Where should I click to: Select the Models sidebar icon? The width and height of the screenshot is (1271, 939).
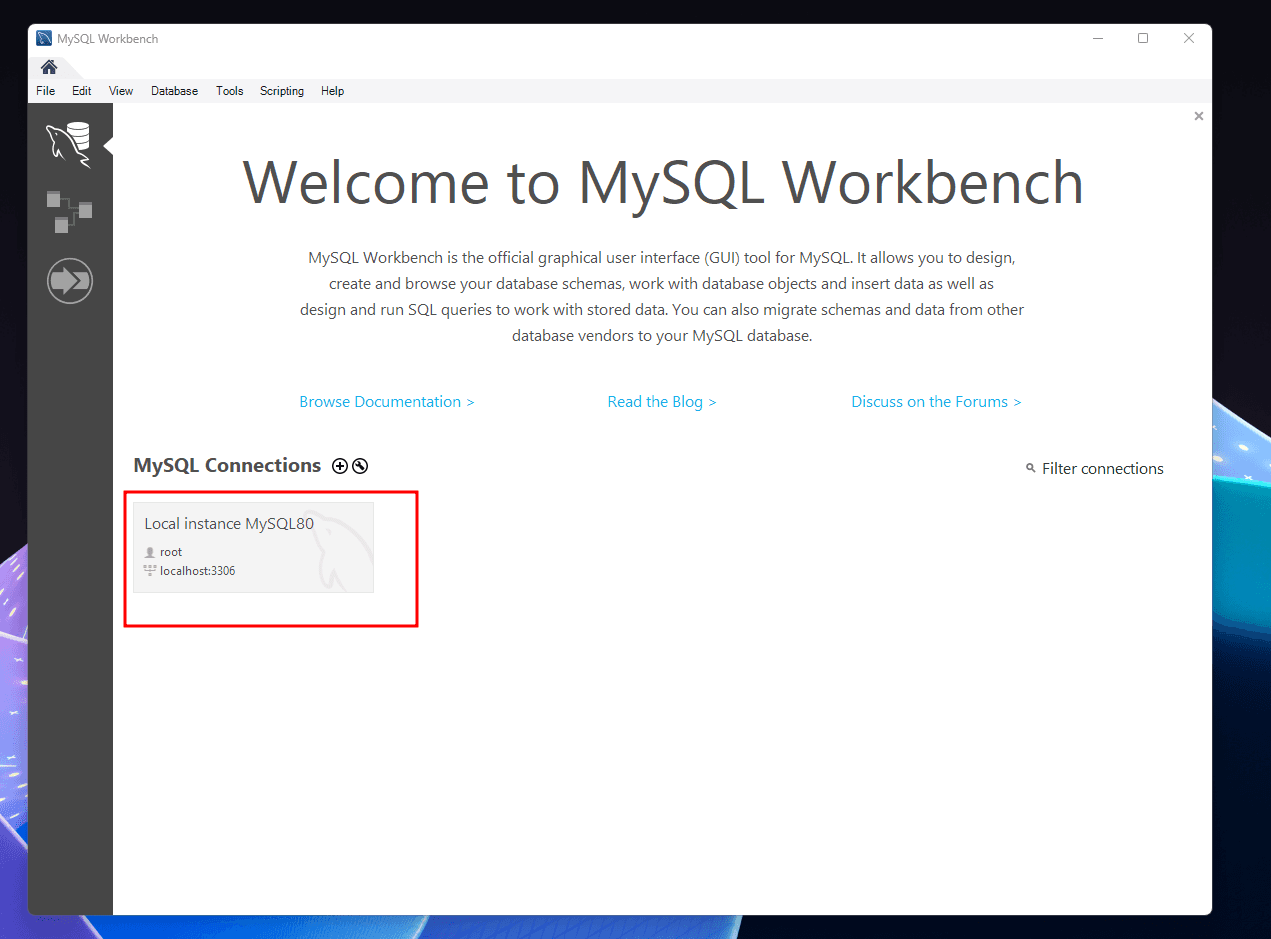[69, 211]
